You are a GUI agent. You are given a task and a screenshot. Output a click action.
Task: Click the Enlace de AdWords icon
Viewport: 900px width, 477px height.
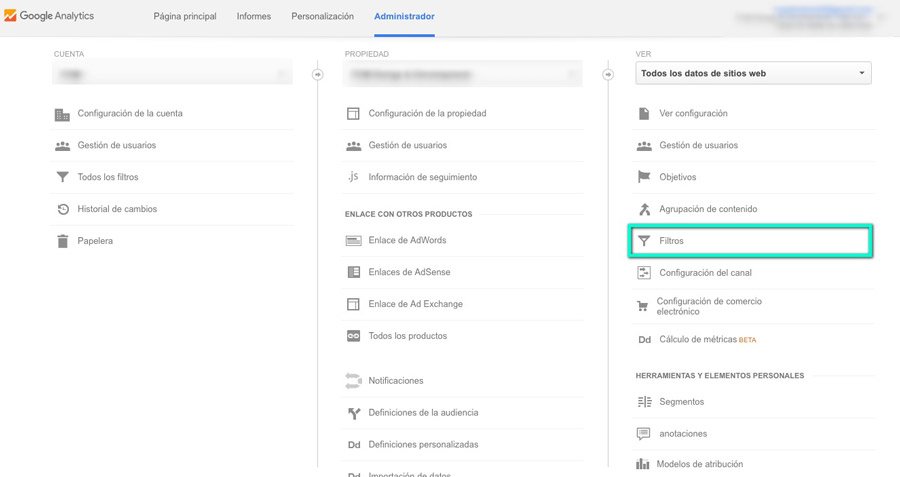(x=353, y=241)
